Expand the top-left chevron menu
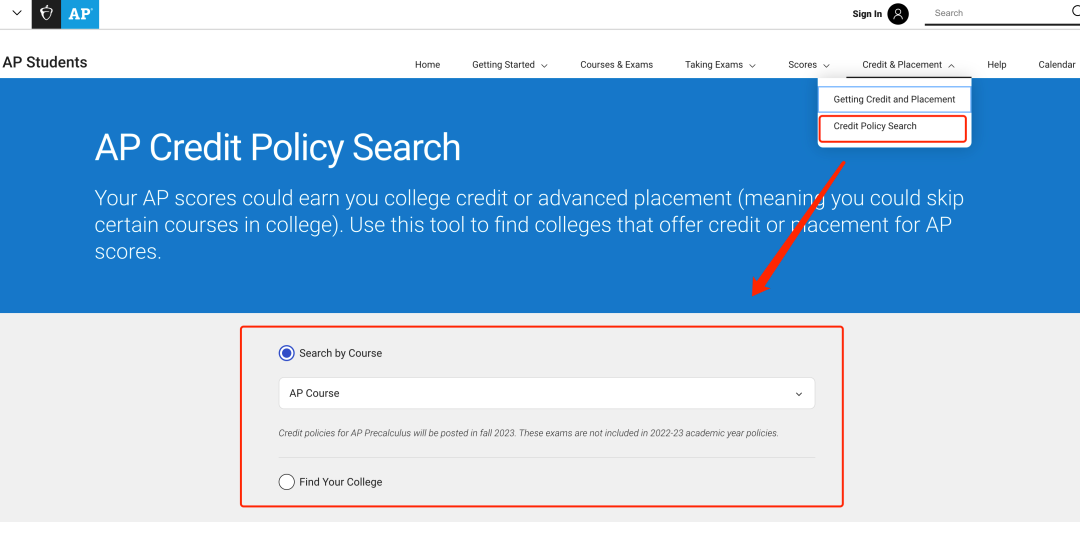Viewport: 1080px width, 544px height. (x=16, y=14)
